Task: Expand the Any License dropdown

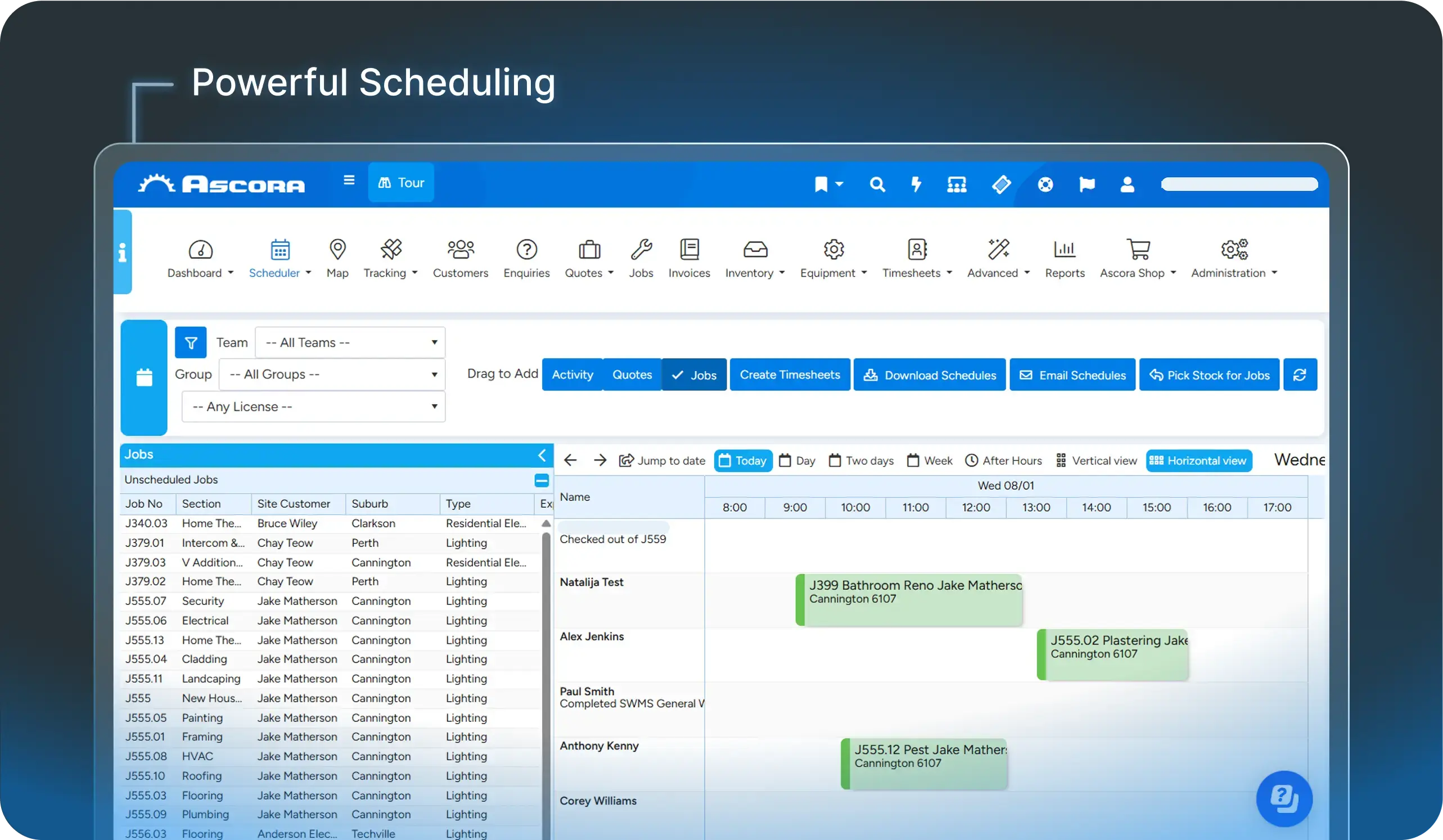Action: pos(313,407)
